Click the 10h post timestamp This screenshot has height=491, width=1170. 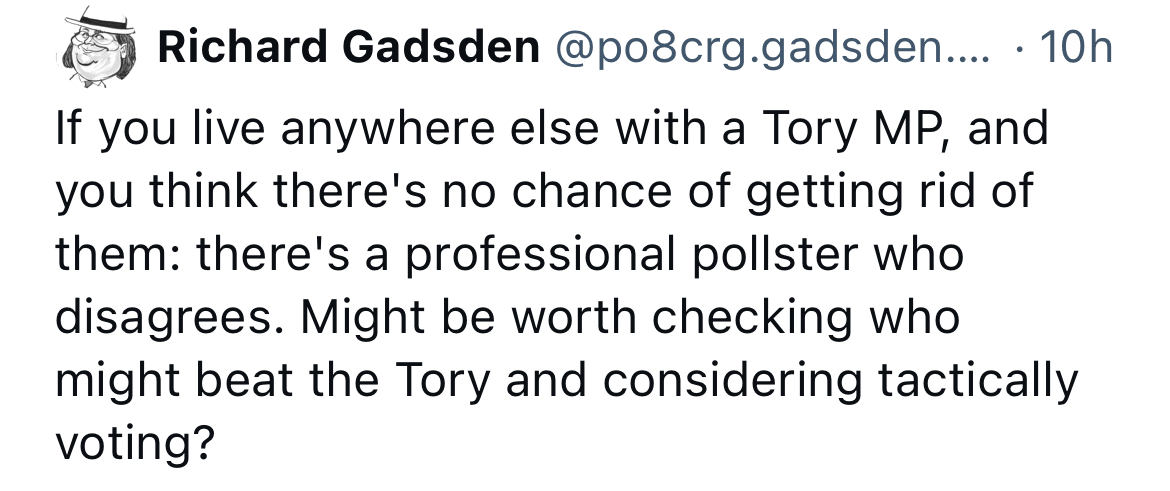point(1076,47)
